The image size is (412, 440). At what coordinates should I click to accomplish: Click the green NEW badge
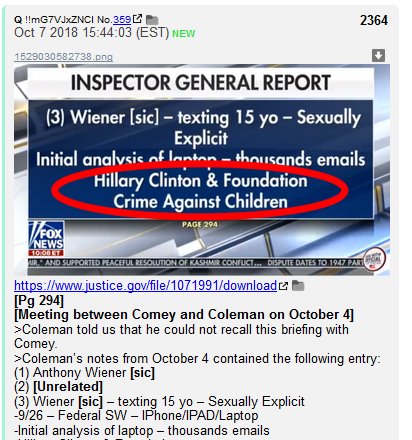pyautogui.click(x=183, y=34)
